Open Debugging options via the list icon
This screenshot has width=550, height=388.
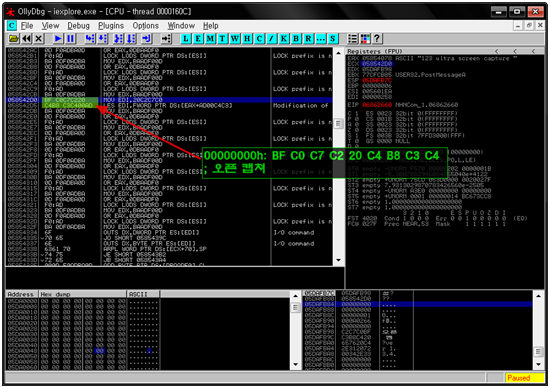coord(353,39)
